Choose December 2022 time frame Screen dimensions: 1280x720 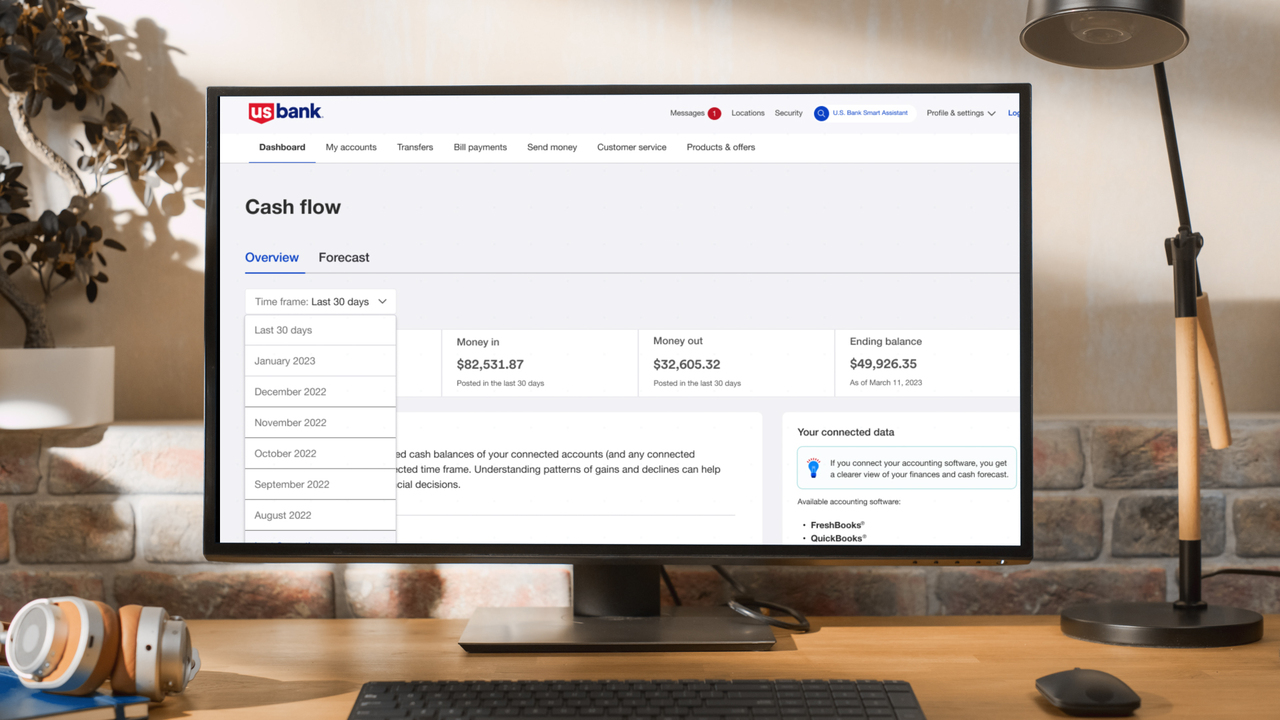(320, 392)
